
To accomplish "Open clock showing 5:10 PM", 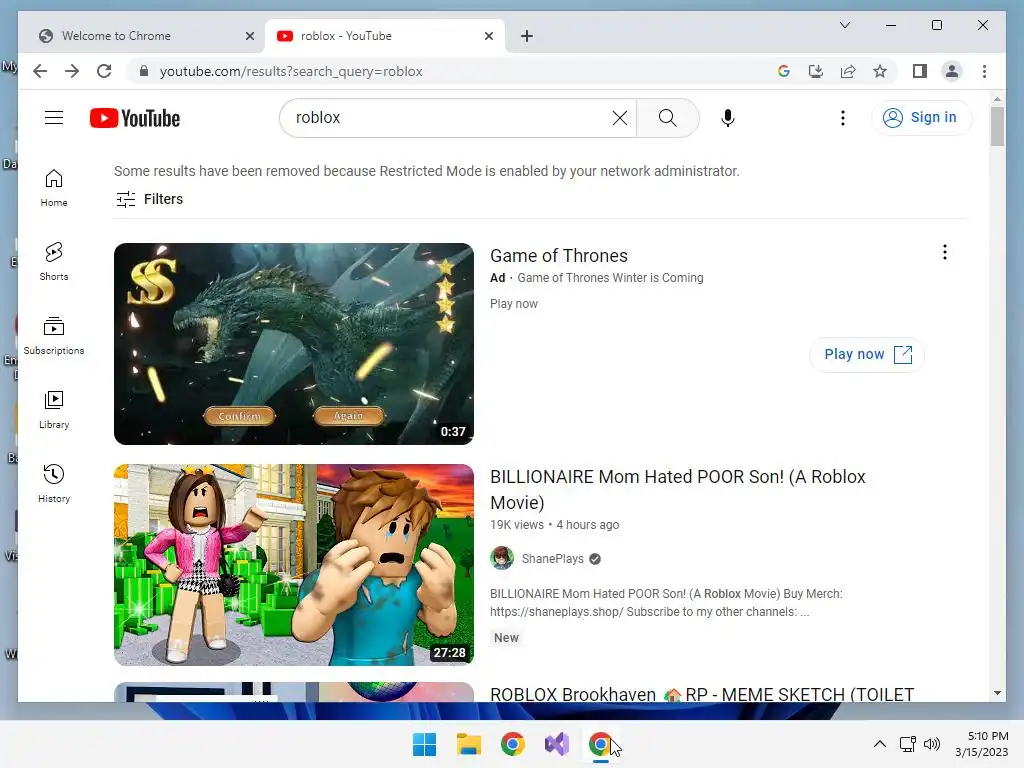I will tap(982, 744).
